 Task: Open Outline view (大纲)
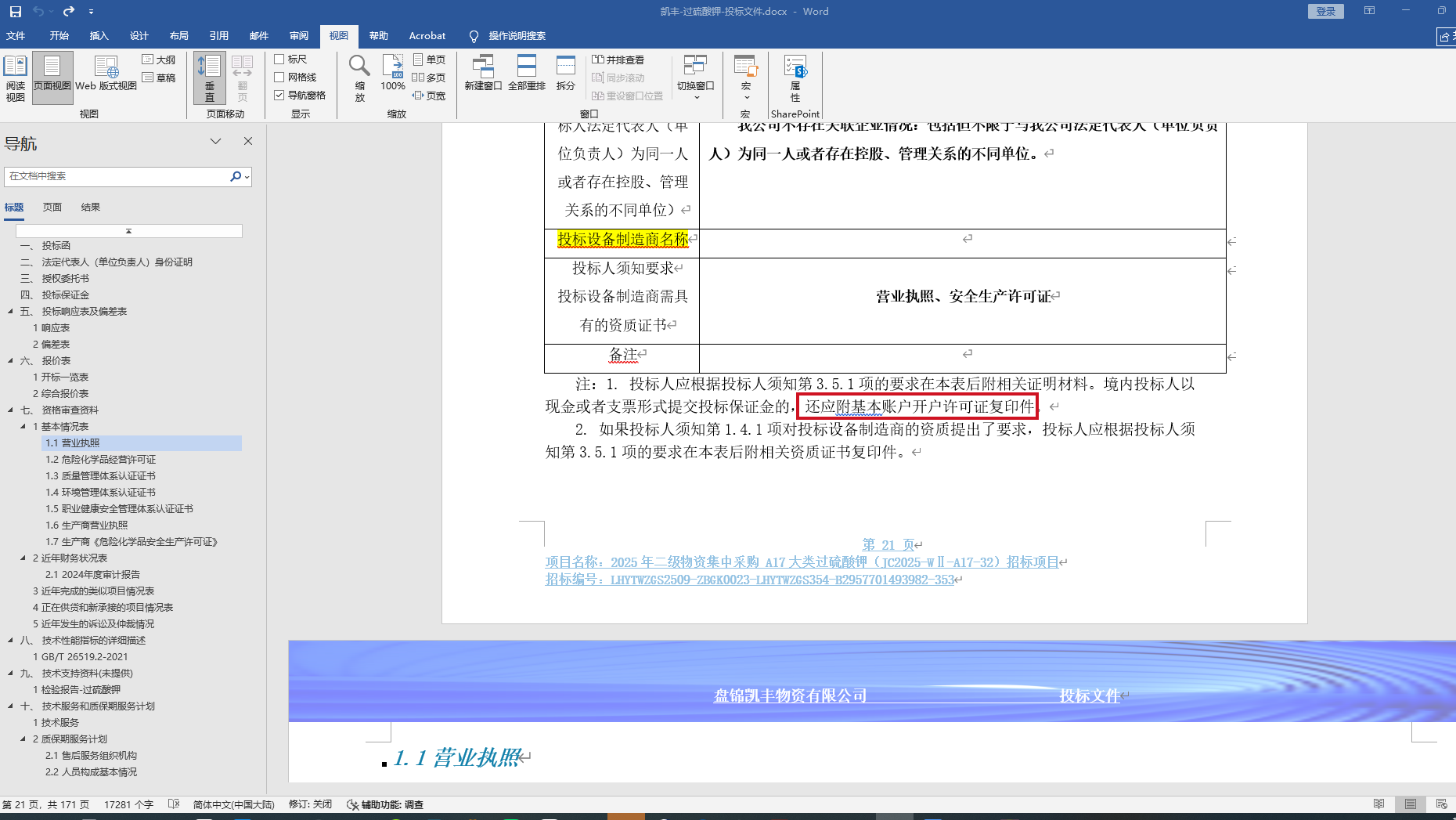click(x=159, y=60)
